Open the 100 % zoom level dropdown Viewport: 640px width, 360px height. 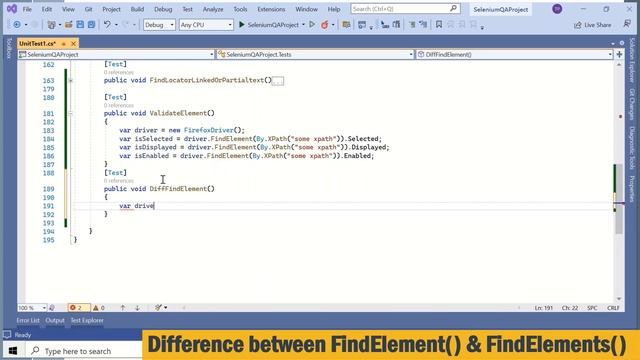tap(32, 308)
